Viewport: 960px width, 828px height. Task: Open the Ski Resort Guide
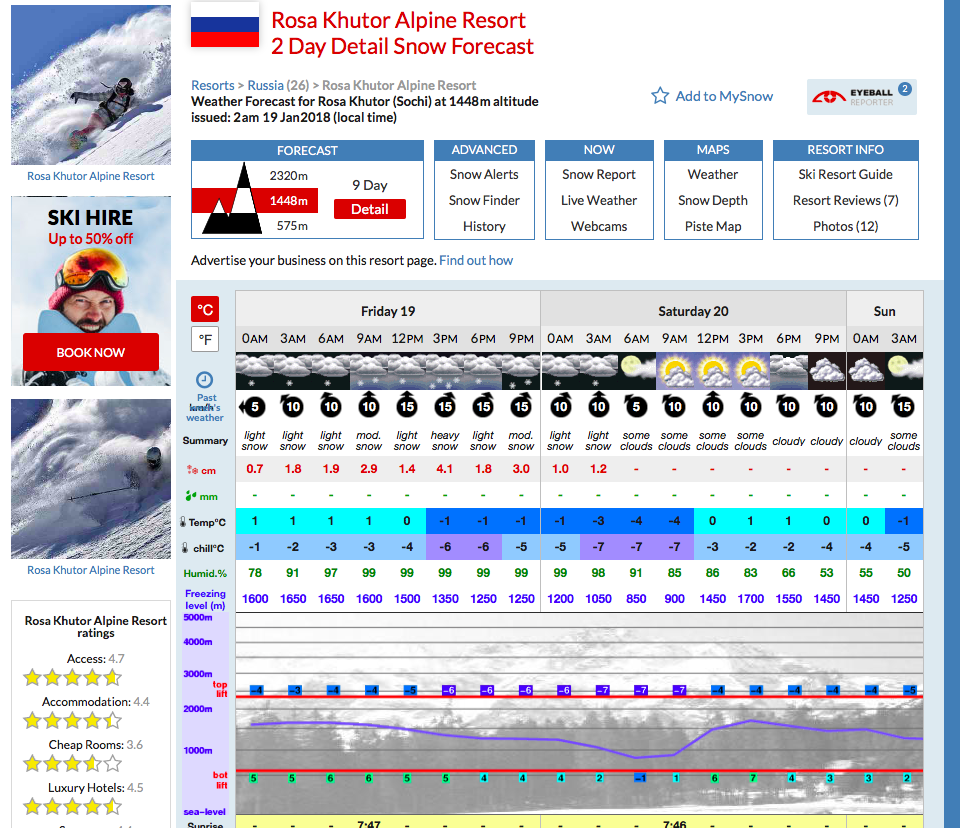click(846, 175)
